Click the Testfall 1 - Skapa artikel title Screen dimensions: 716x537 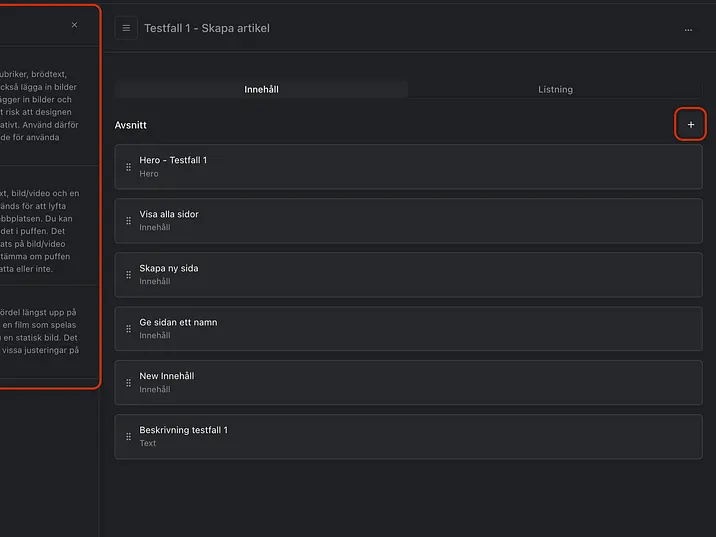pyautogui.click(x=207, y=29)
